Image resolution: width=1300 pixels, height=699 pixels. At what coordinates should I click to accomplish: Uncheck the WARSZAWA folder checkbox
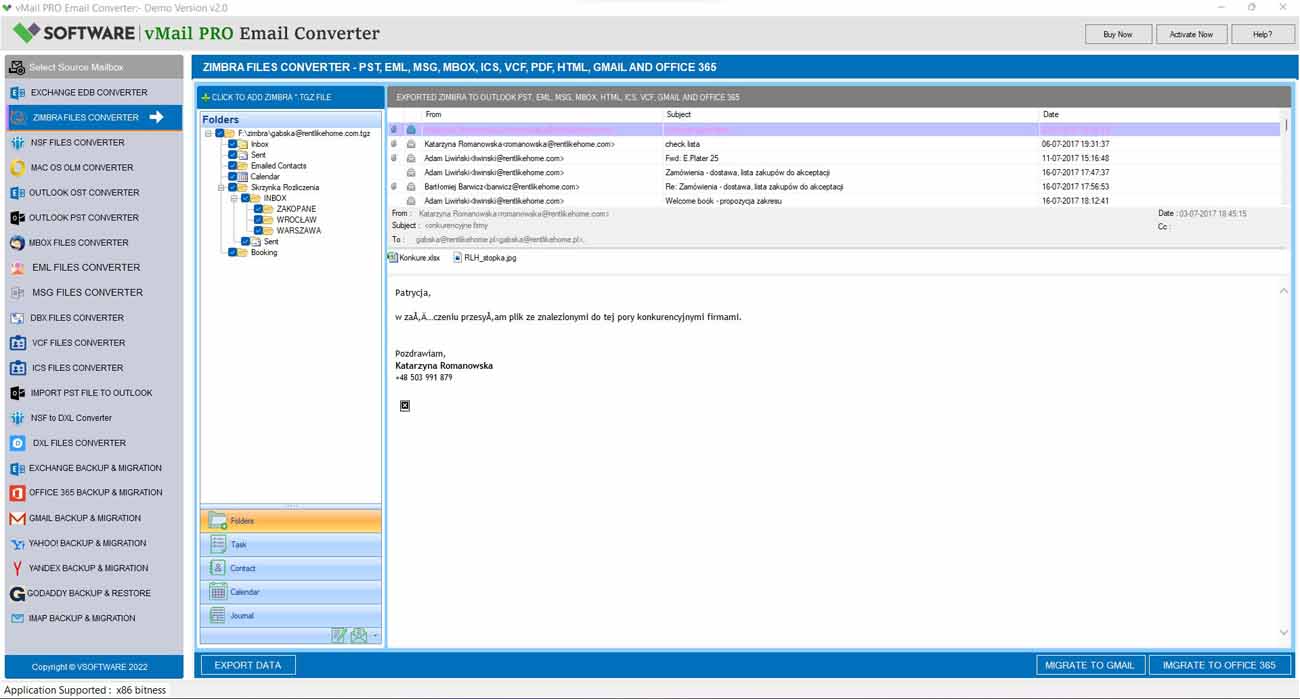(x=258, y=231)
